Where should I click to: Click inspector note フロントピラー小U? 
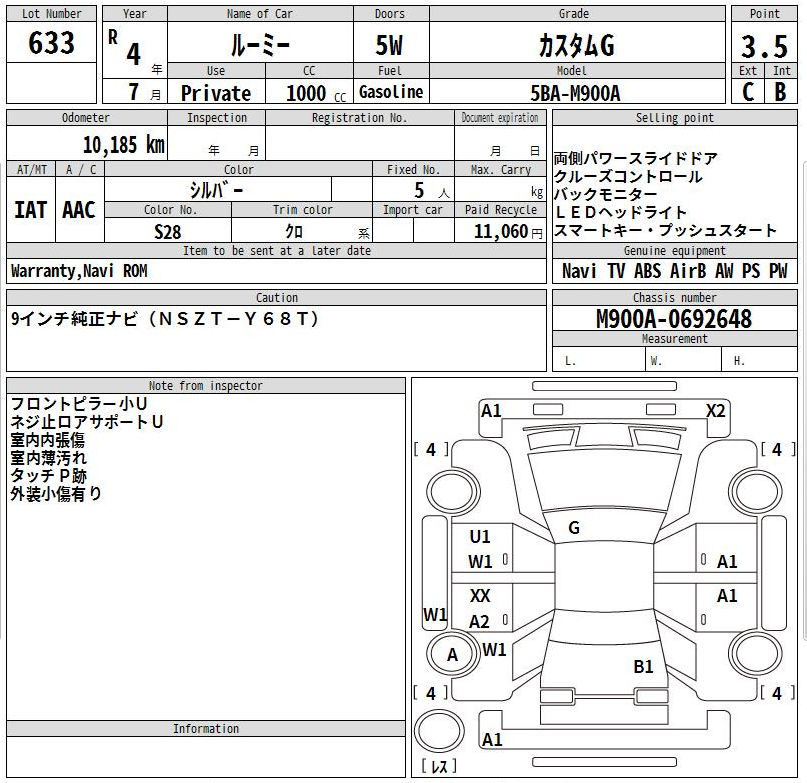point(79,404)
